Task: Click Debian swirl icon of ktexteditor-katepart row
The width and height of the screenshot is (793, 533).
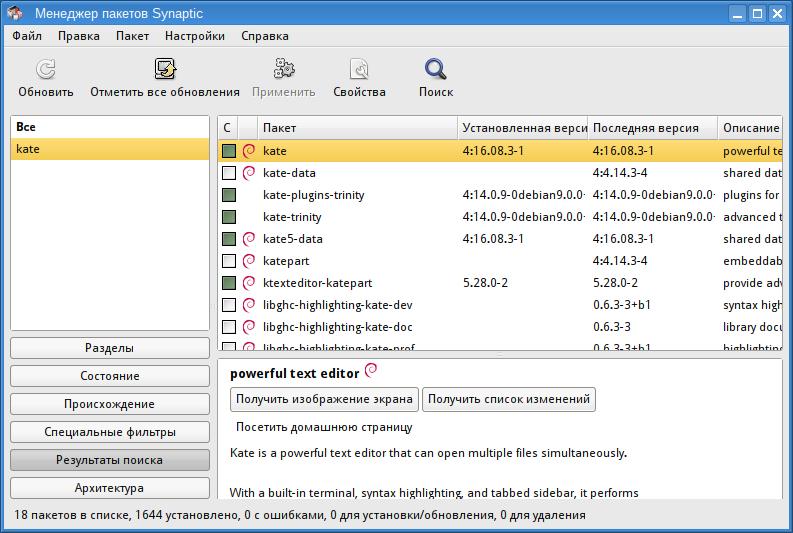Action: point(248,283)
